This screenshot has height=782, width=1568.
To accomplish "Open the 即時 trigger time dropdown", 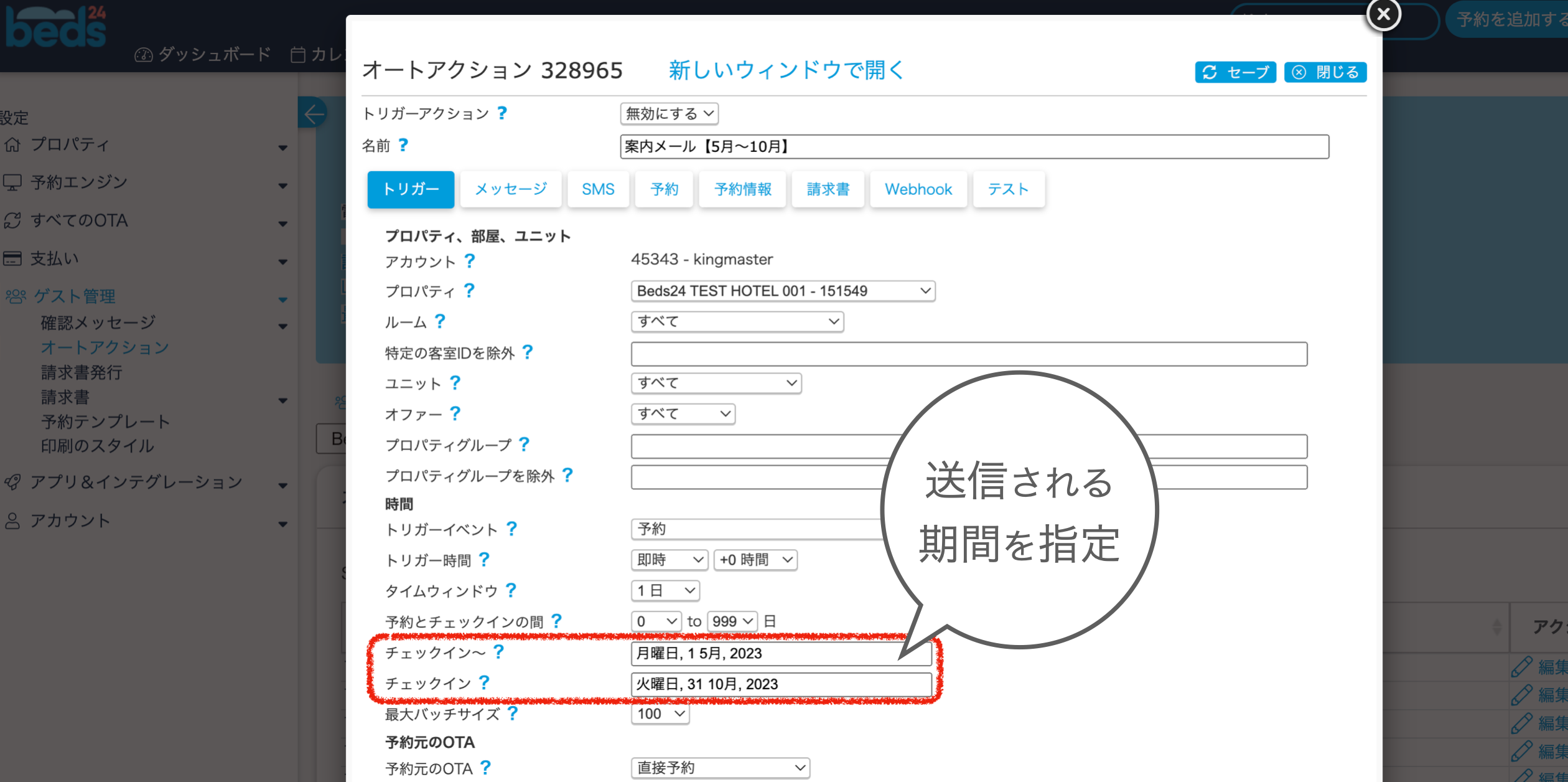I will click(670, 560).
